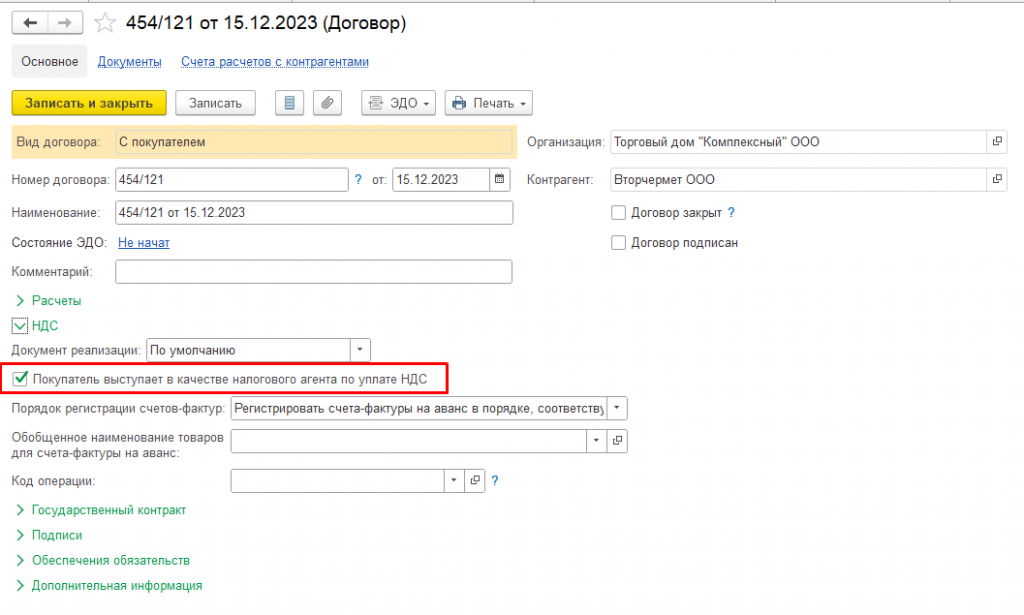This screenshot has height=615, width=1024.
Task: Show help for Код операции question mark
Action: click(x=494, y=481)
